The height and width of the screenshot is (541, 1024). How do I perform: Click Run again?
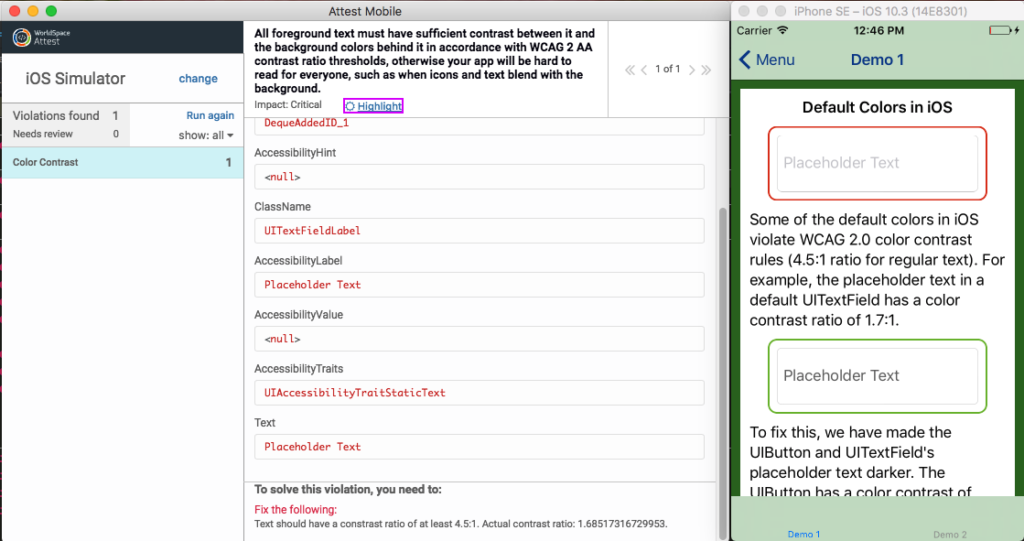pyautogui.click(x=210, y=116)
